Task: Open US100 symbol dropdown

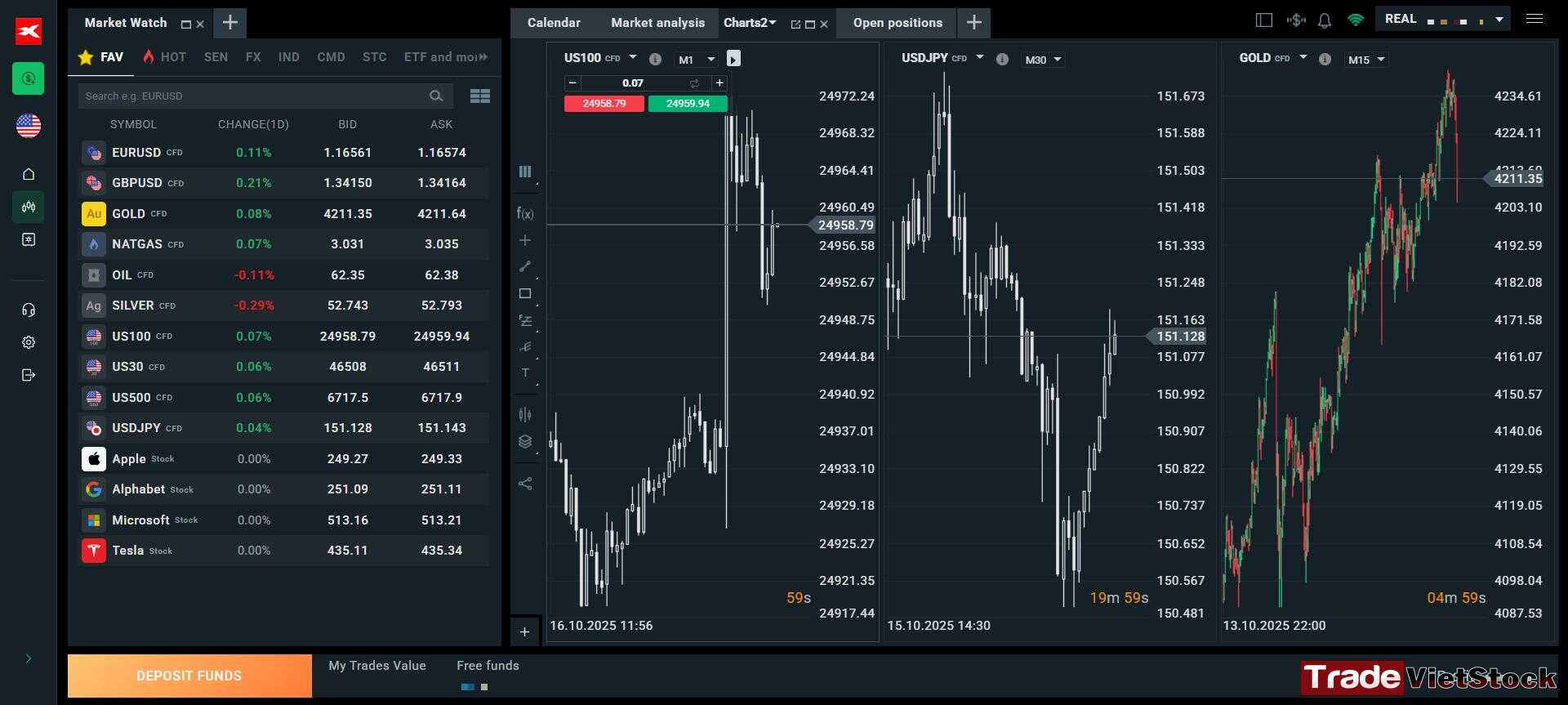Action: click(633, 57)
